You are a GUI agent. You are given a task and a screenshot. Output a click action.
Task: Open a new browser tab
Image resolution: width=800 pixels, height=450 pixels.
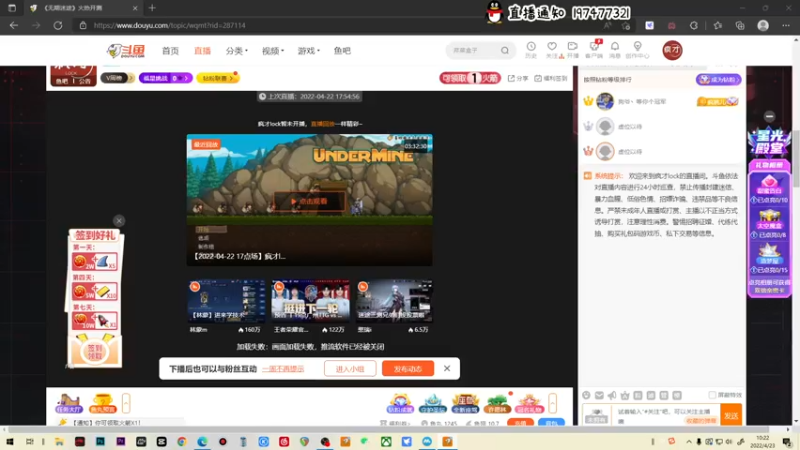tap(152, 8)
